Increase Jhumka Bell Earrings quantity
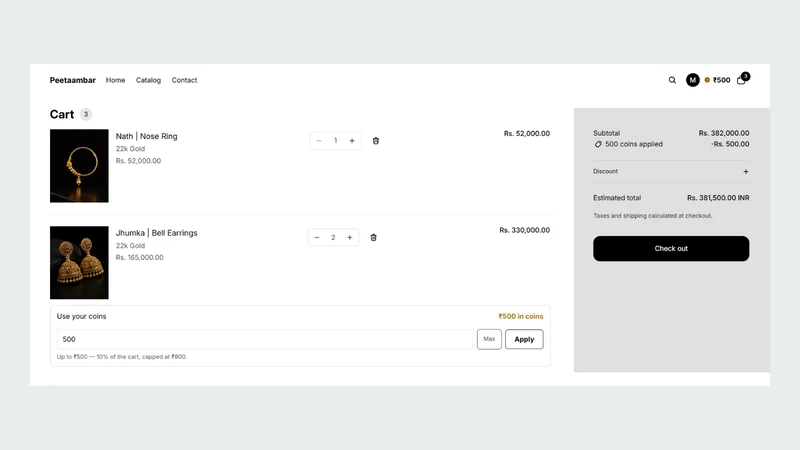Viewport: 800px width, 450px height. (349, 237)
